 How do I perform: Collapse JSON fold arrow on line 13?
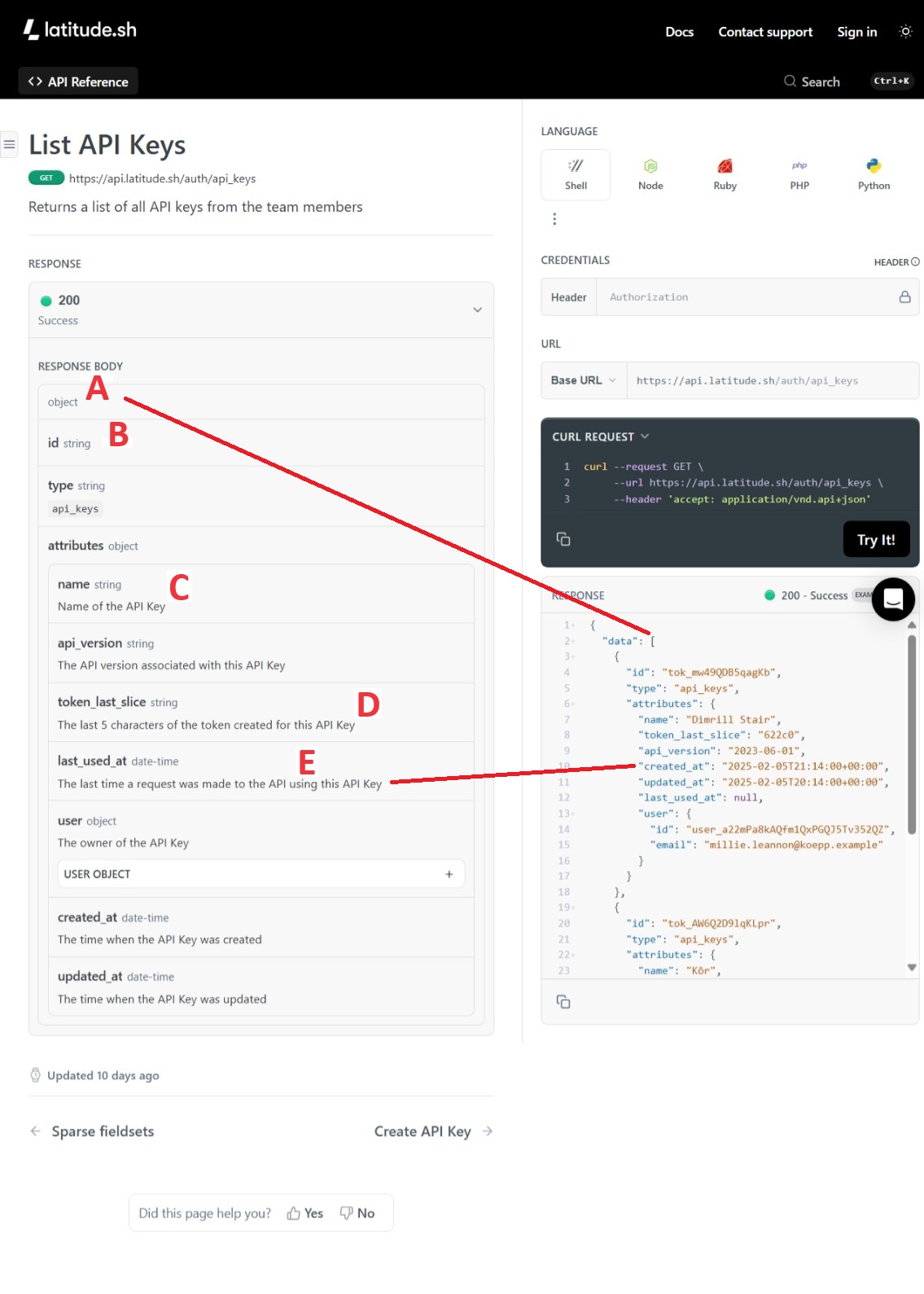tap(573, 814)
